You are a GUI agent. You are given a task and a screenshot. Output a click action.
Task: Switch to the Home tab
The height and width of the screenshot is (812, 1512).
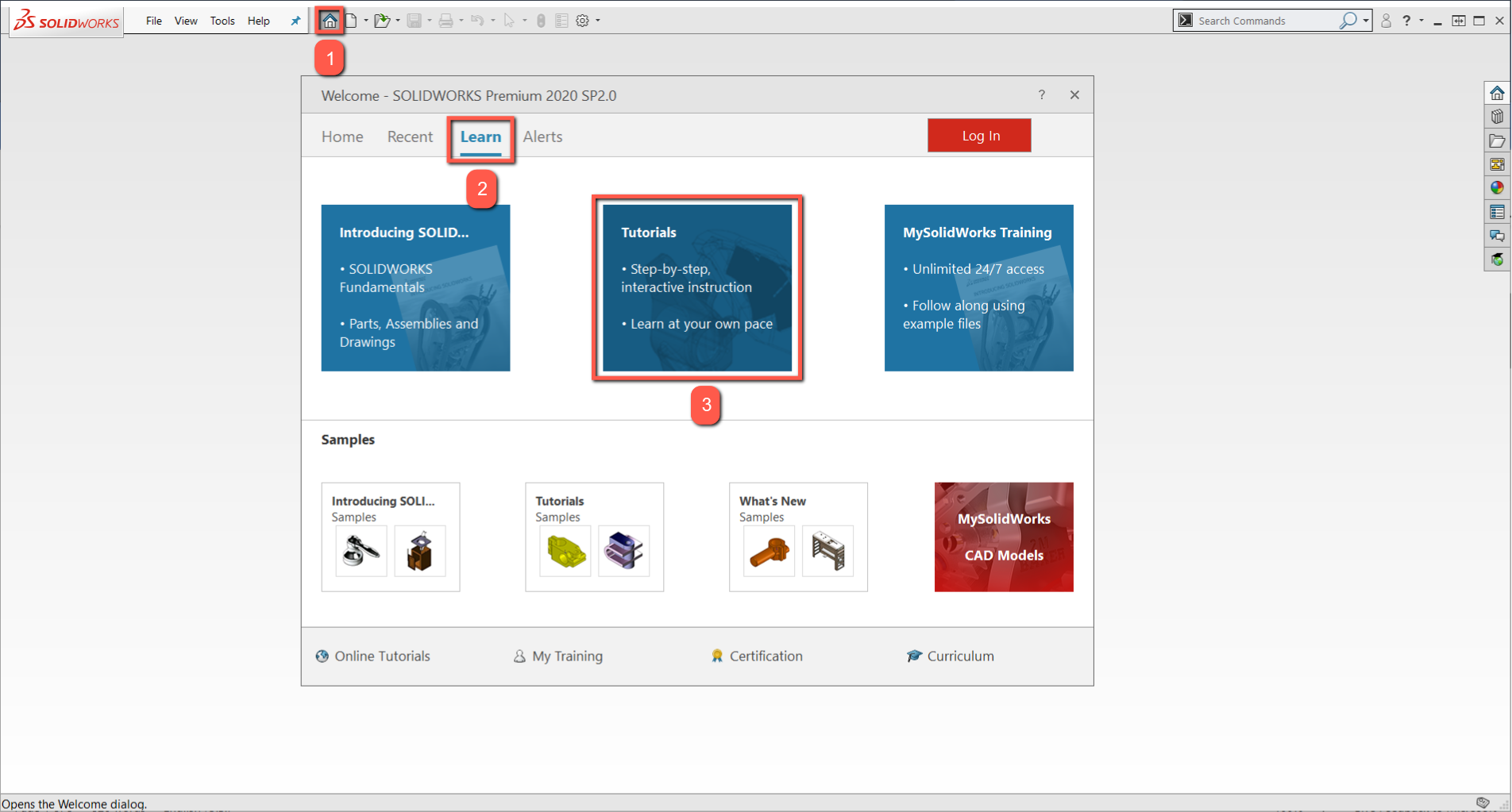[342, 137]
